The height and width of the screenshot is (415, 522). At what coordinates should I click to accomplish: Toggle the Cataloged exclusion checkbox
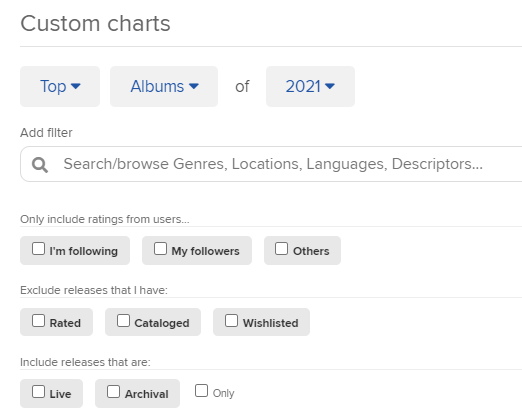coord(123,321)
